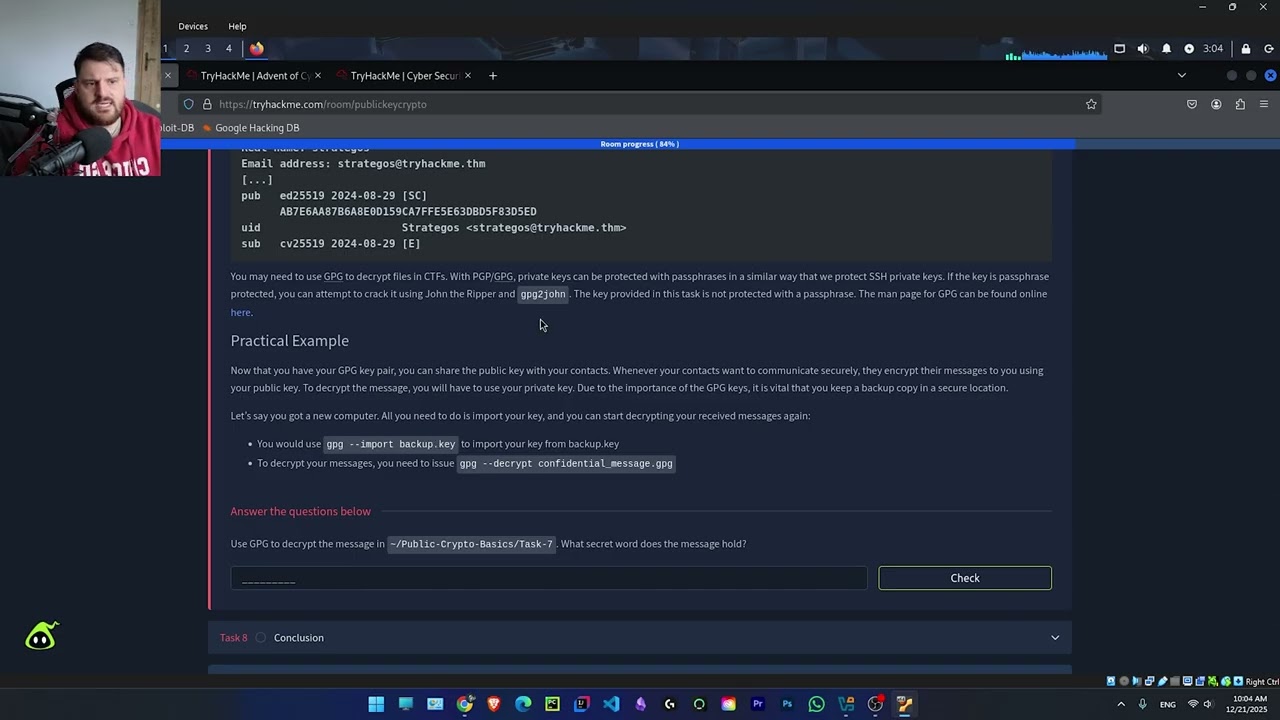Click the key fingerprint AB7E6AA87B6A8E0D159 line
The image size is (1280, 720).
click(x=408, y=212)
